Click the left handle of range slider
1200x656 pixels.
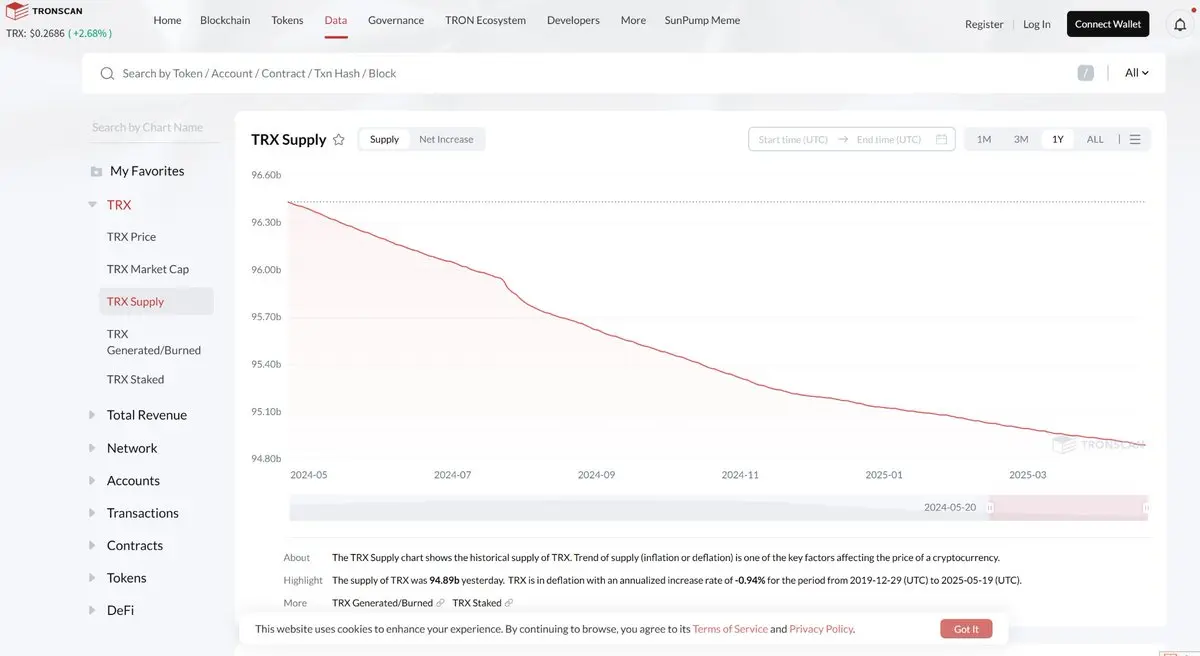(990, 508)
